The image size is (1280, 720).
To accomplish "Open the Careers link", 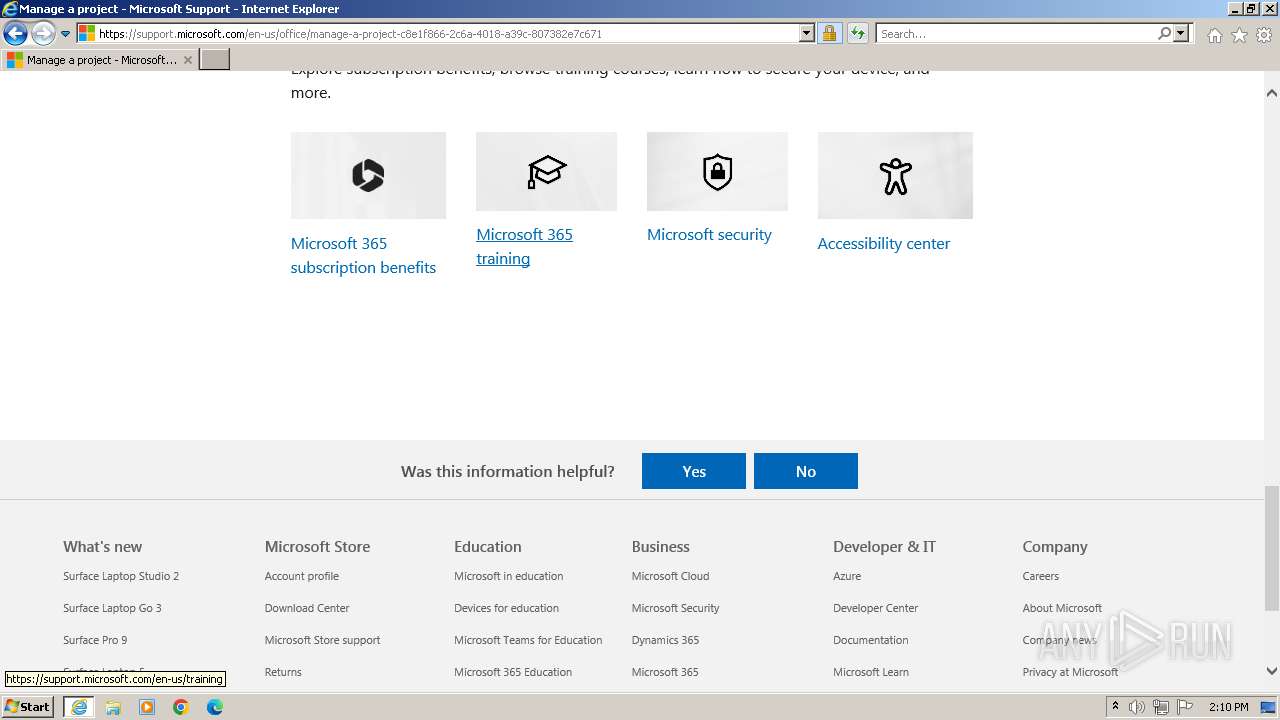I will pyautogui.click(x=1040, y=576).
